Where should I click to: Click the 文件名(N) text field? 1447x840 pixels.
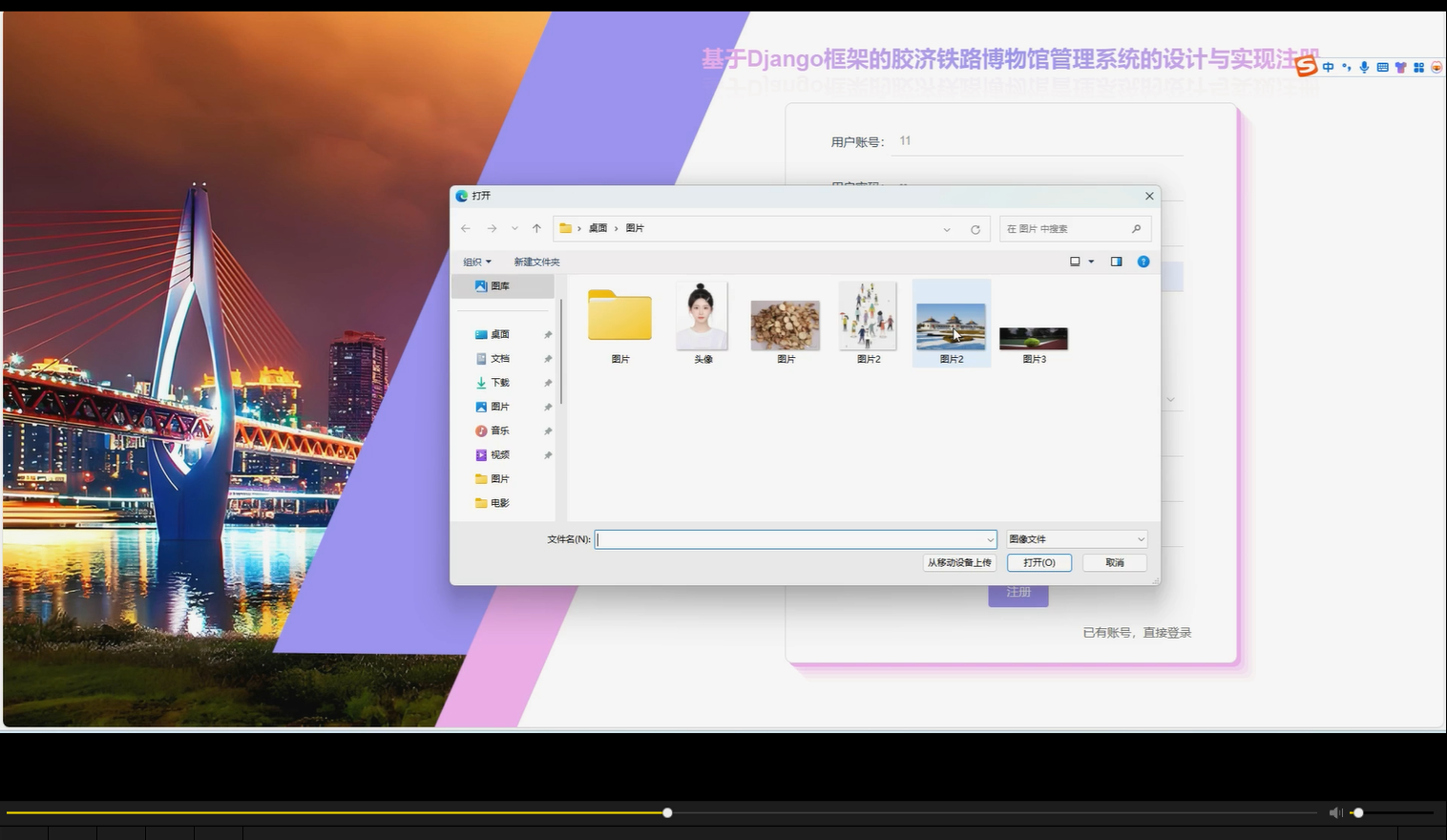point(789,539)
